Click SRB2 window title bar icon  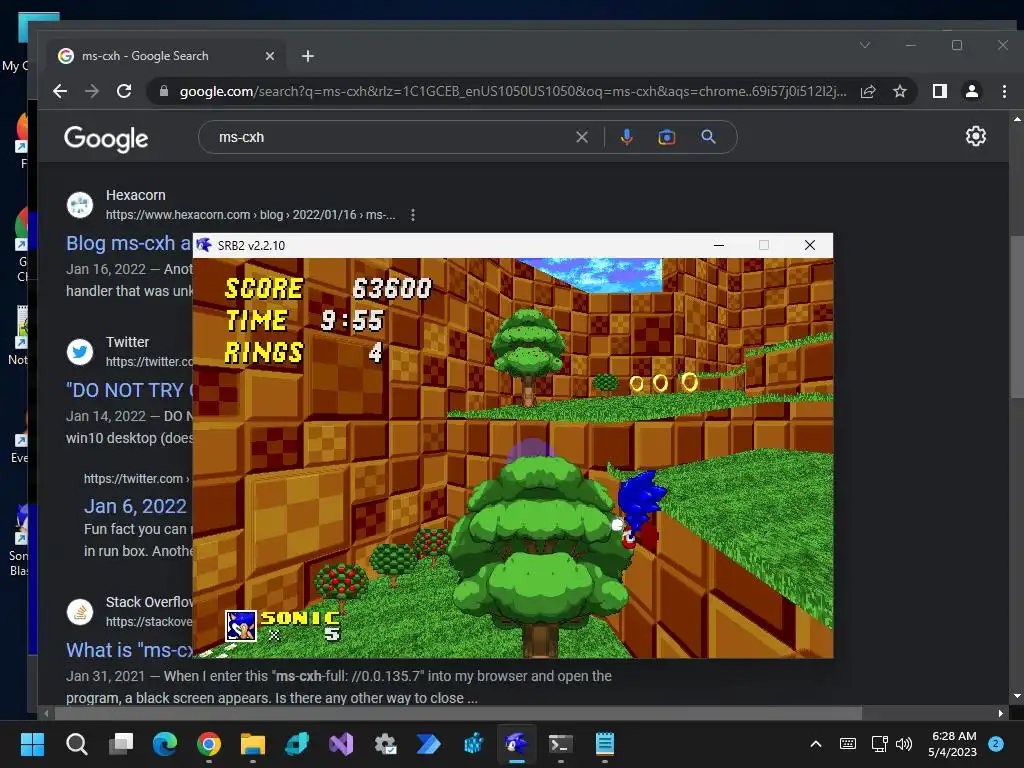click(x=204, y=245)
